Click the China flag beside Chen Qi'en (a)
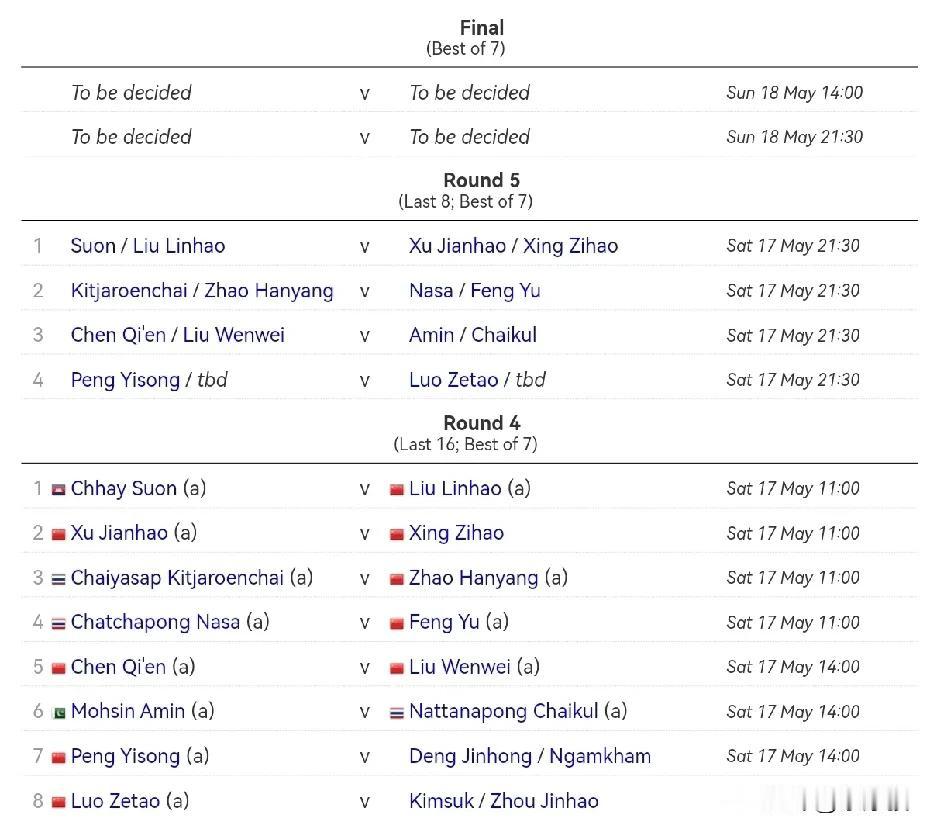930x832 pixels. 58,668
